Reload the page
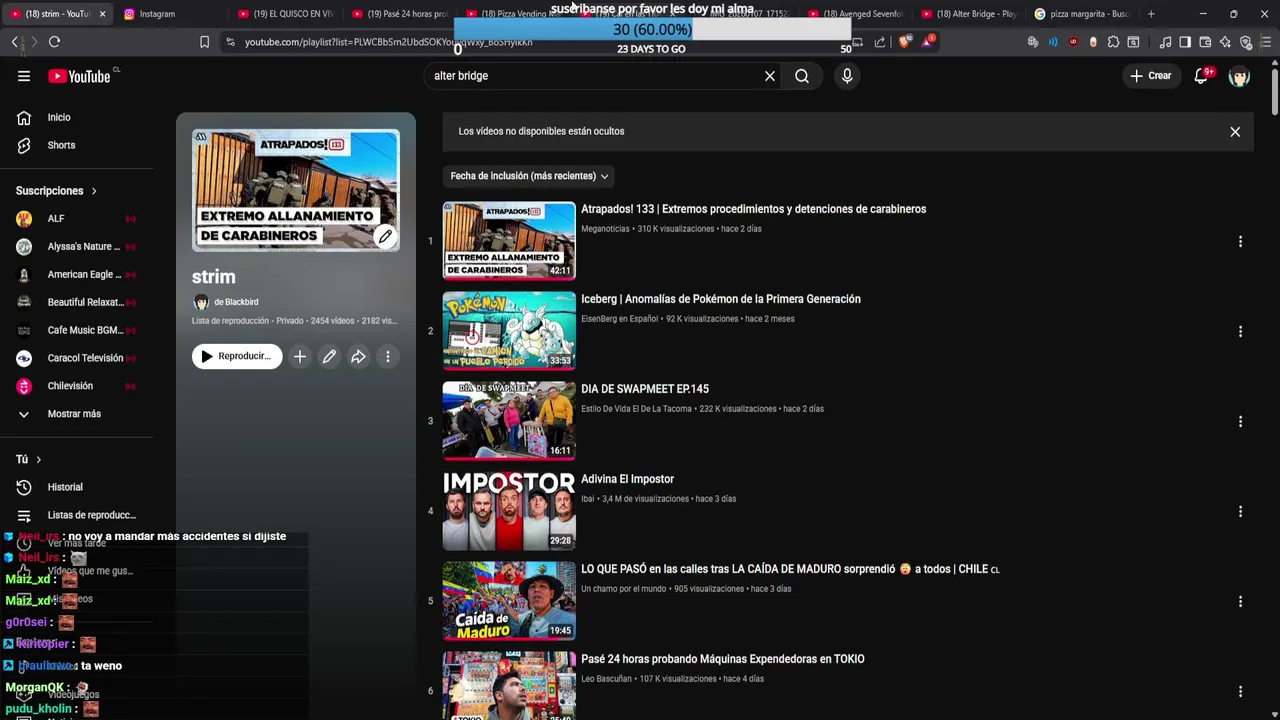Screen dimensions: 1280x720 pos(55,42)
